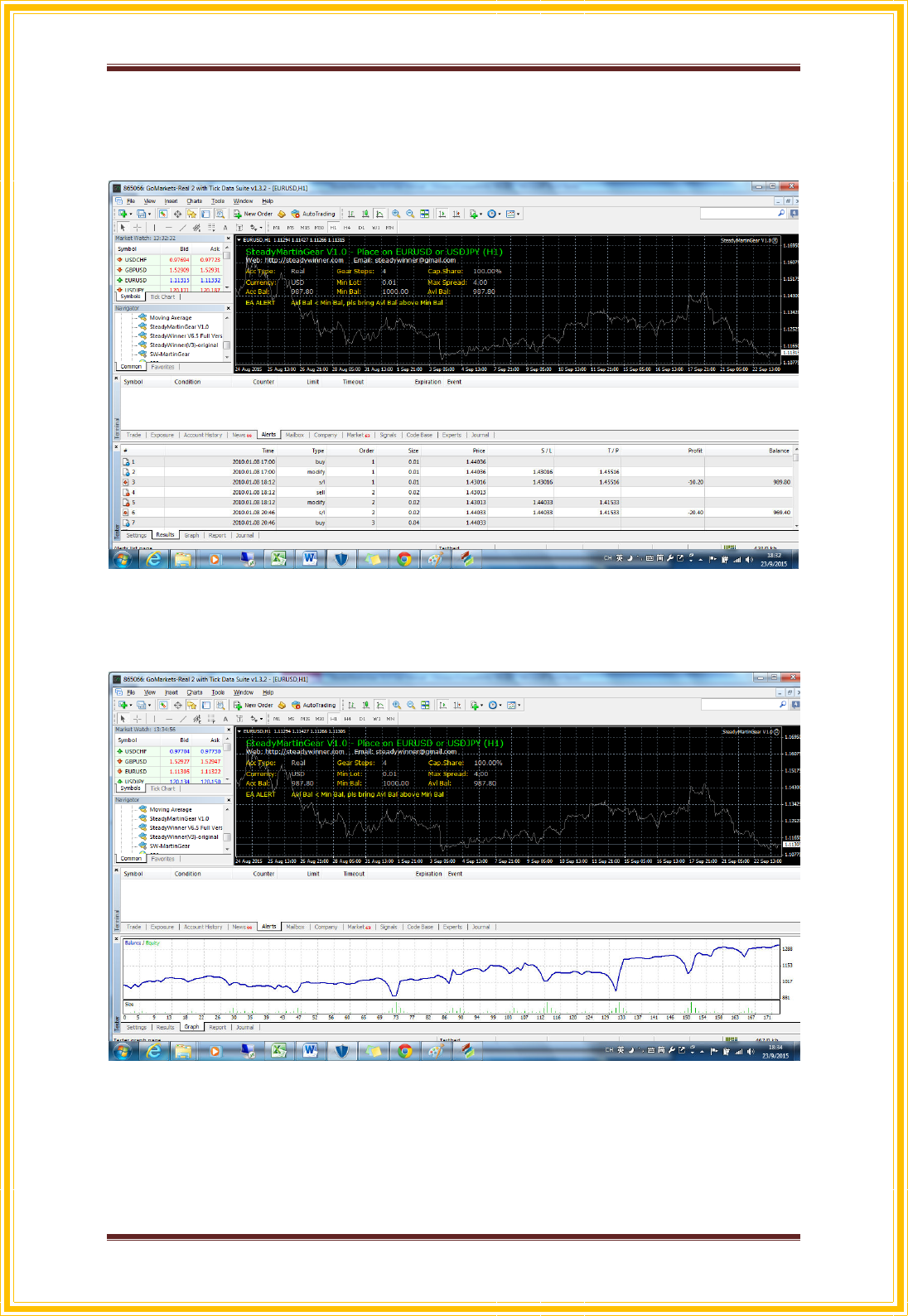Open Favorites tab in the Balance-graph window Navigator

pyautogui.click(x=163, y=859)
